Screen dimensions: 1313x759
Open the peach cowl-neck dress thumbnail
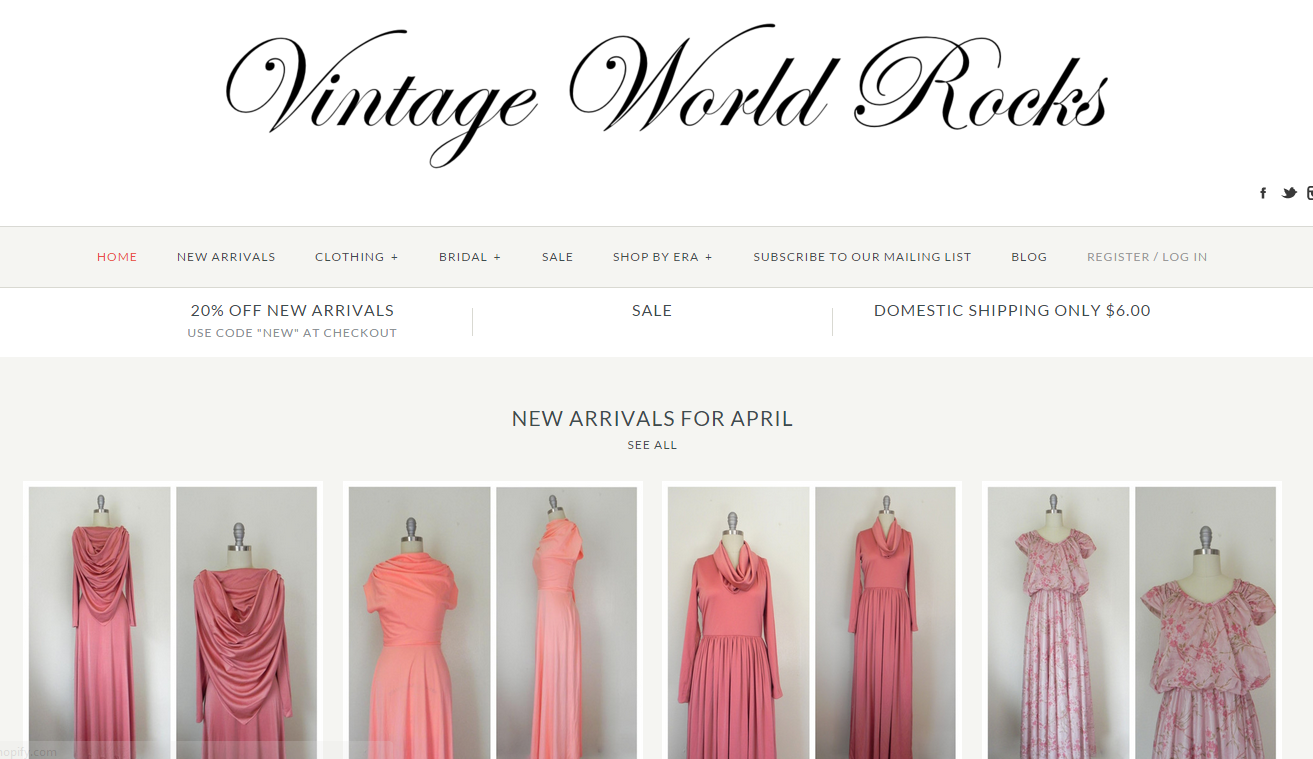coord(493,622)
